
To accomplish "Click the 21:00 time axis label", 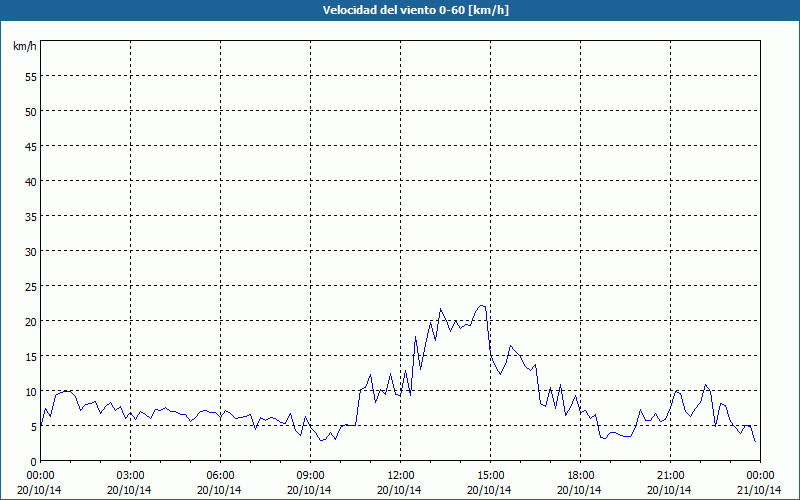I will pos(670,476).
